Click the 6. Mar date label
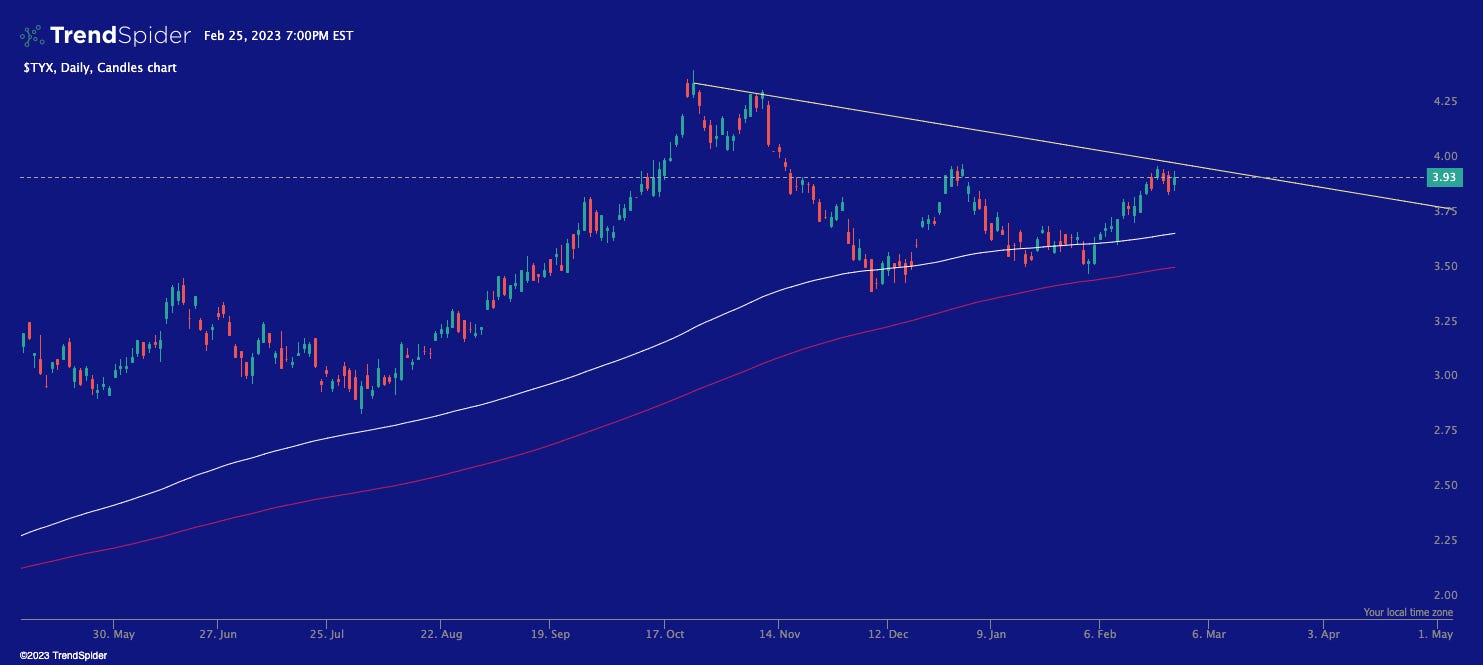This screenshot has width=1483, height=665. pyautogui.click(x=1208, y=634)
